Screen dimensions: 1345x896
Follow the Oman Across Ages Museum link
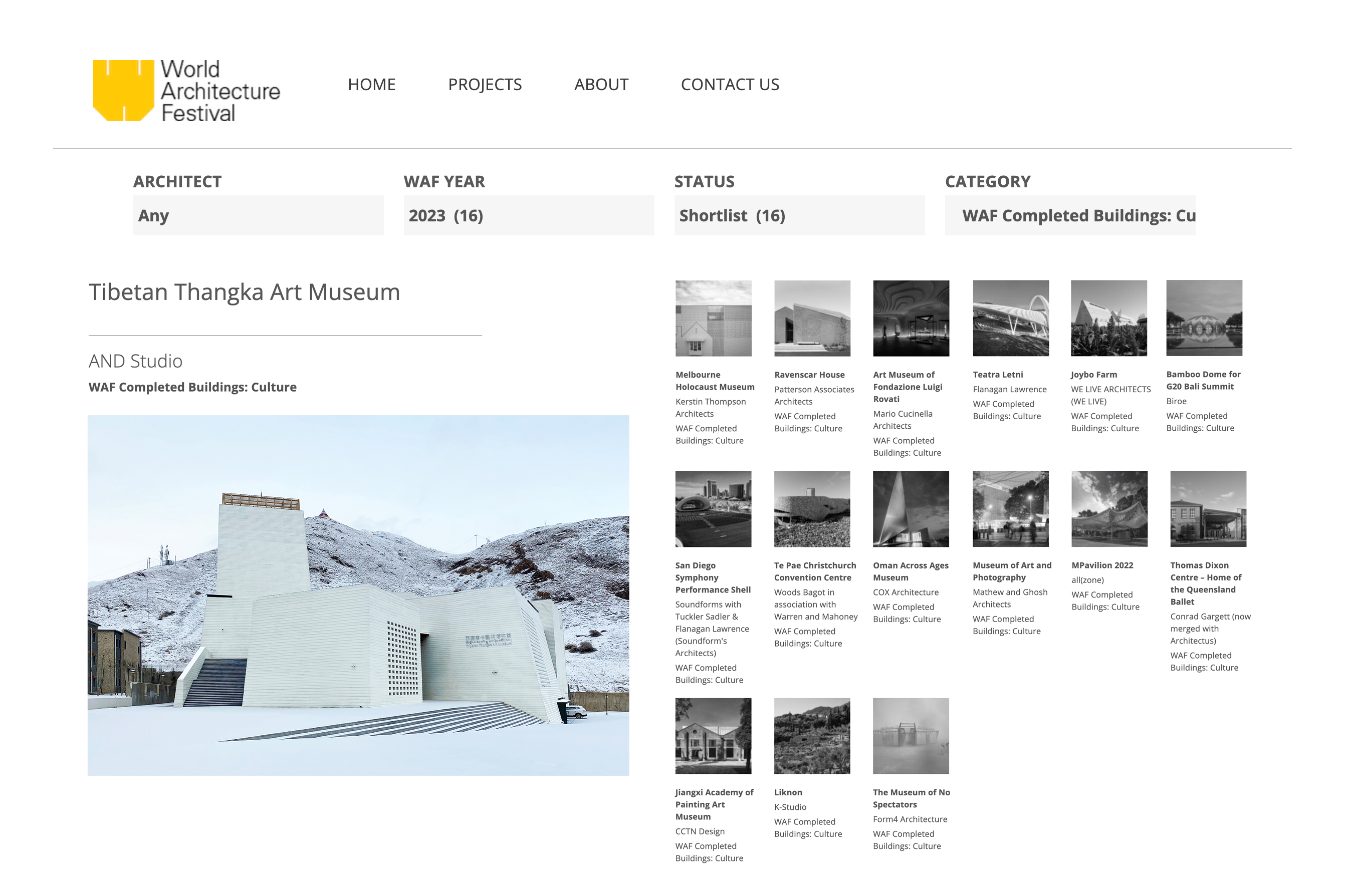(911, 571)
